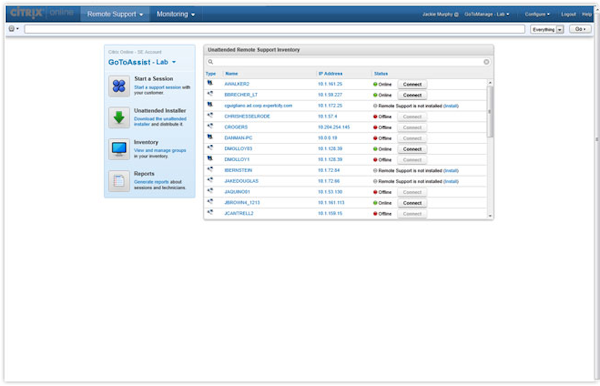Click the green Unattended Installer download icon
Screen dimensions: 600x386
pos(119,117)
